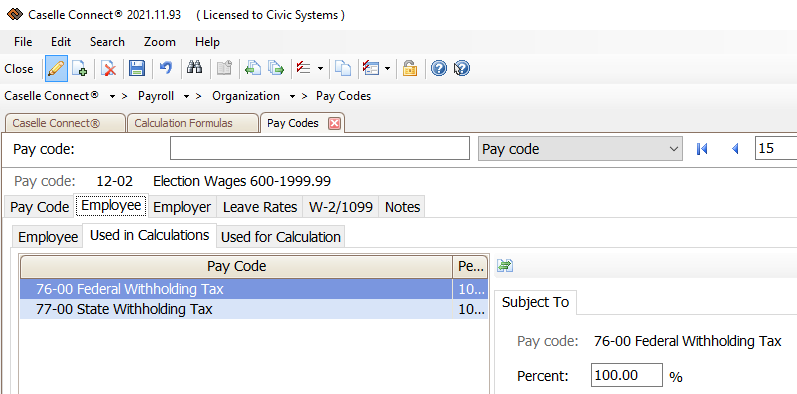Image resolution: width=797 pixels, height=394 pixels.
Task: Open the Search menu
Action: point(107,42)
